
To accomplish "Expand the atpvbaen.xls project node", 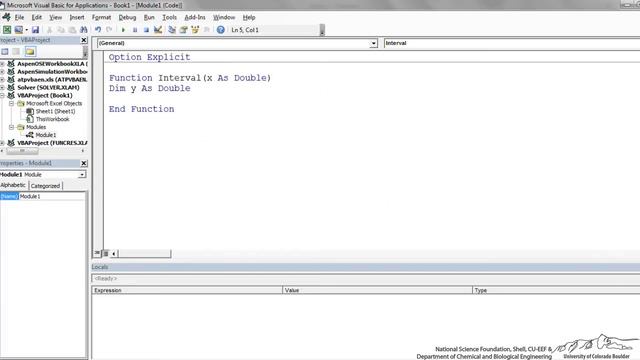I will coord(2,80).
